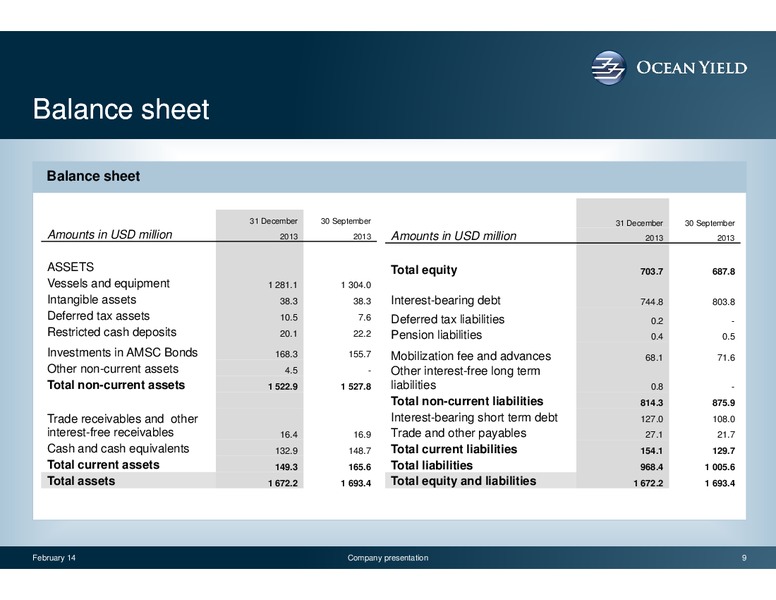This screenshot has width=776, height=600.
Task: Select the non-current liabilities value 875.9
Action: click(x=724, y=403)
